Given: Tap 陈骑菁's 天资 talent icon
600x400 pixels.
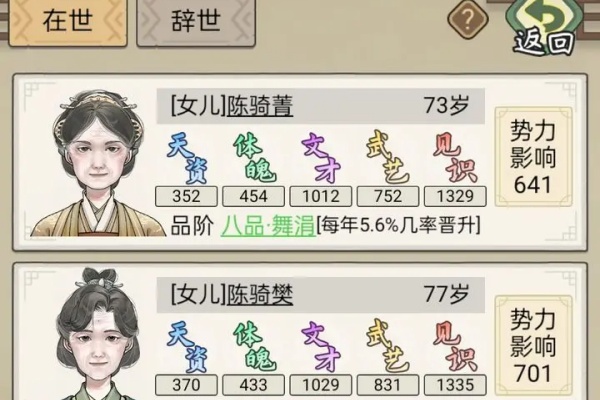Looking at the screenshot, I should (x=187, y=158).
